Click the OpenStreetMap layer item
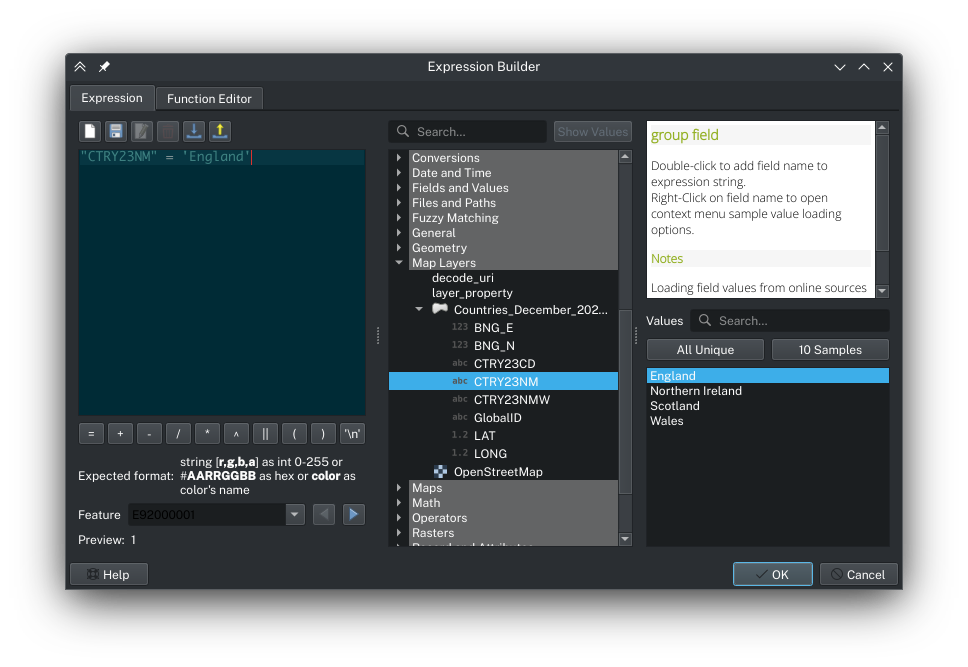Screen dimensions: 968x667 pyautogui.click(x=497, y=472)
